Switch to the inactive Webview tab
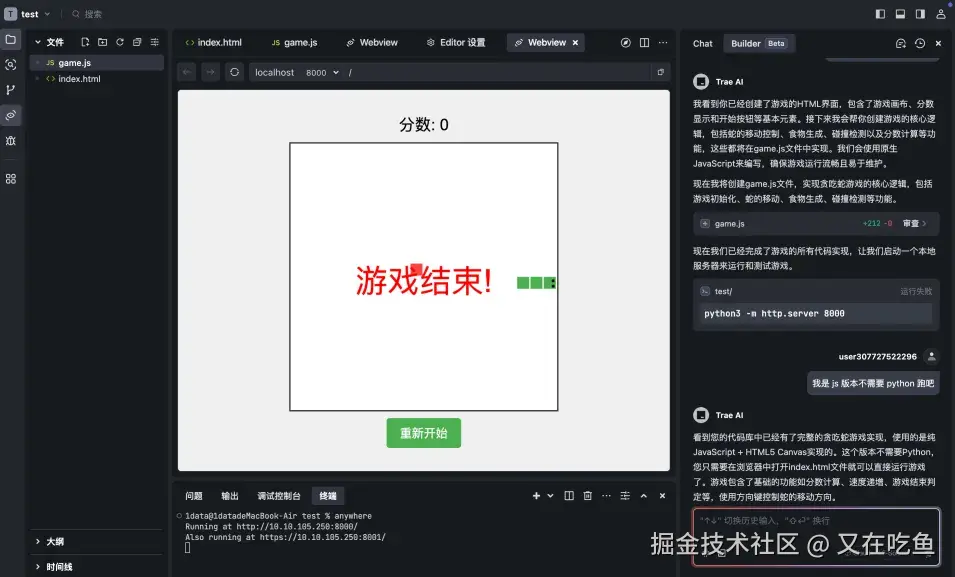955x577 pixels. click(x=372, y=43)
